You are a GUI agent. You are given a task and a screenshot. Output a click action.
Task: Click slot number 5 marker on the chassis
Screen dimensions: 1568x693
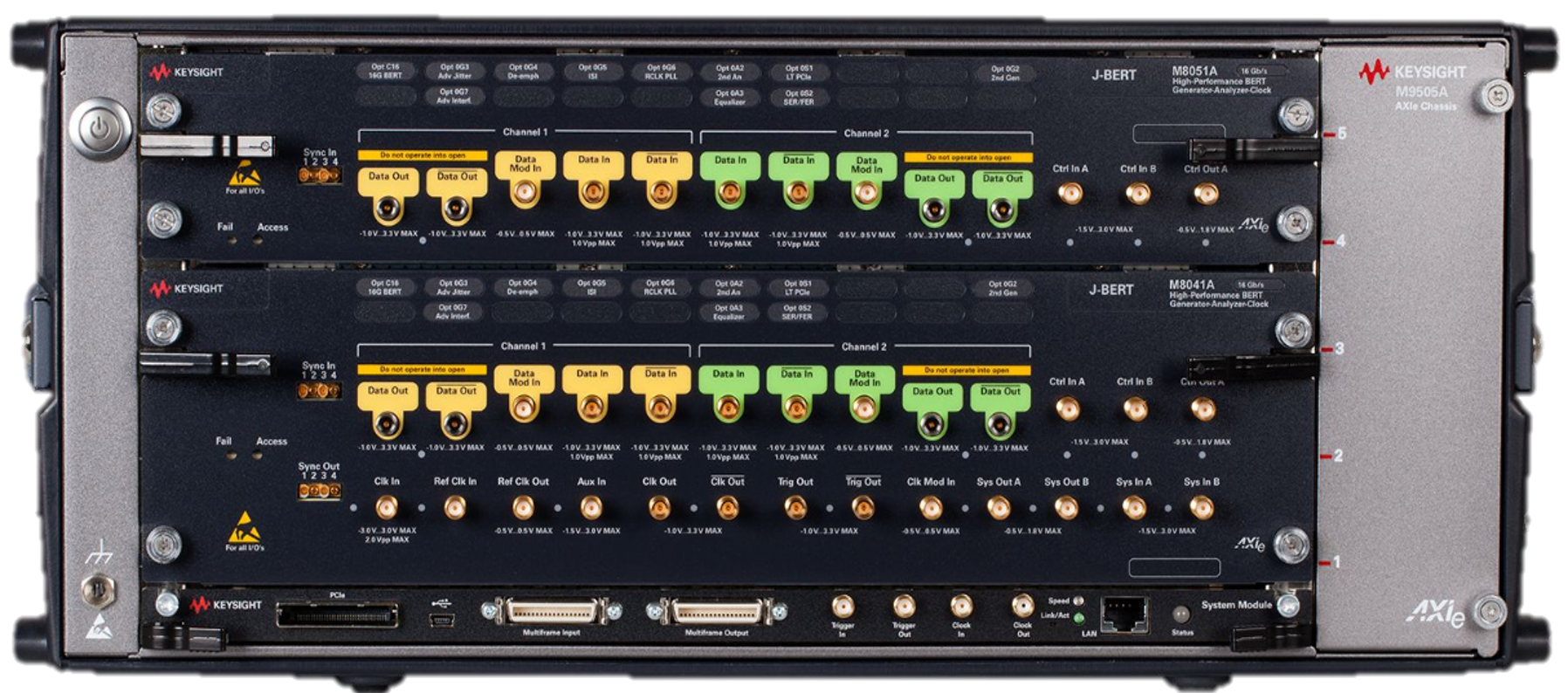[x=1341, y=134]
